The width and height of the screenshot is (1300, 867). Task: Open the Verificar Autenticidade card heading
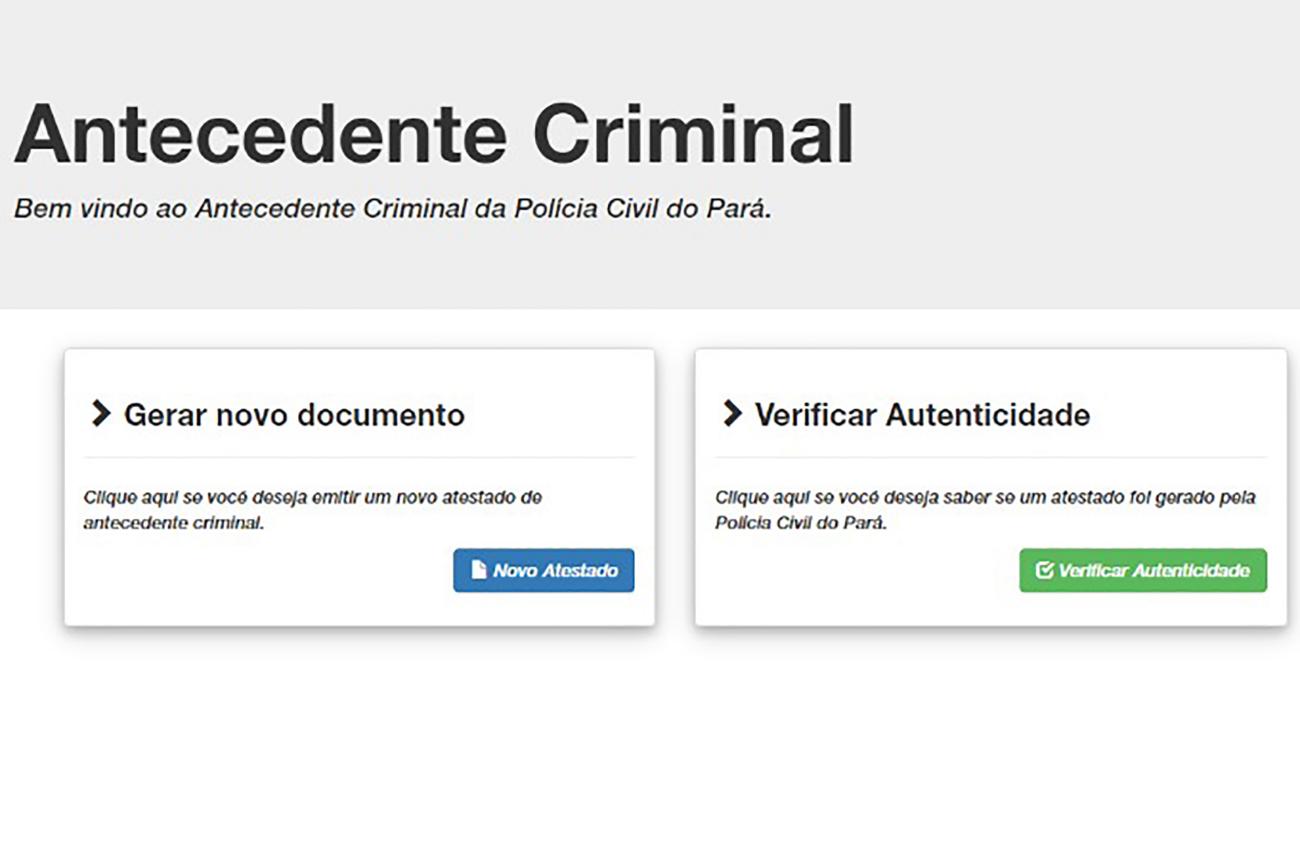point(924,414)
